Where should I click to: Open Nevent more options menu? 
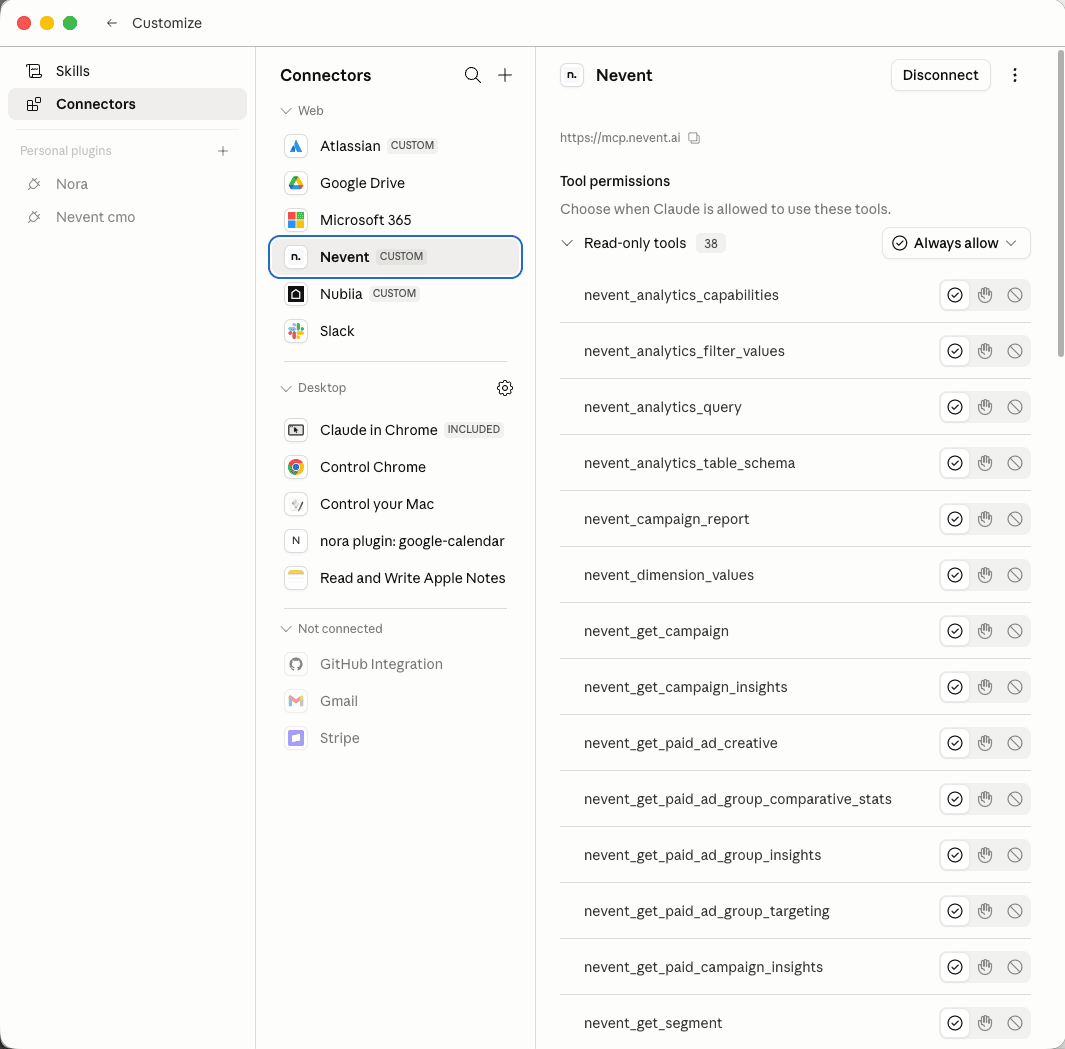[1015, 75]
